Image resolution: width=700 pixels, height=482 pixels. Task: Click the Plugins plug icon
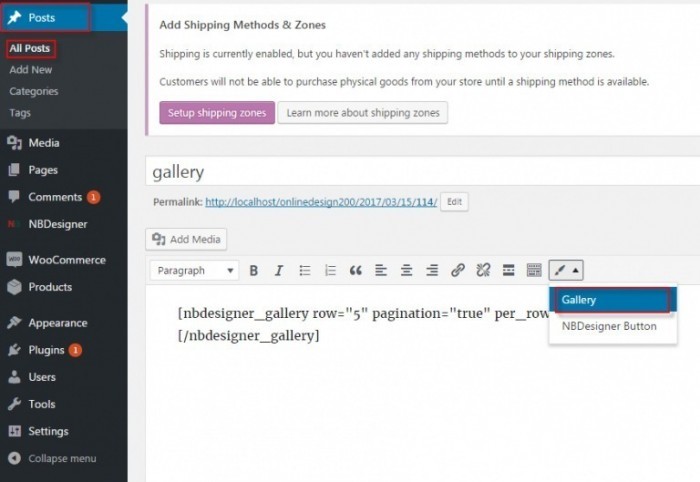(x=14, y=350)
